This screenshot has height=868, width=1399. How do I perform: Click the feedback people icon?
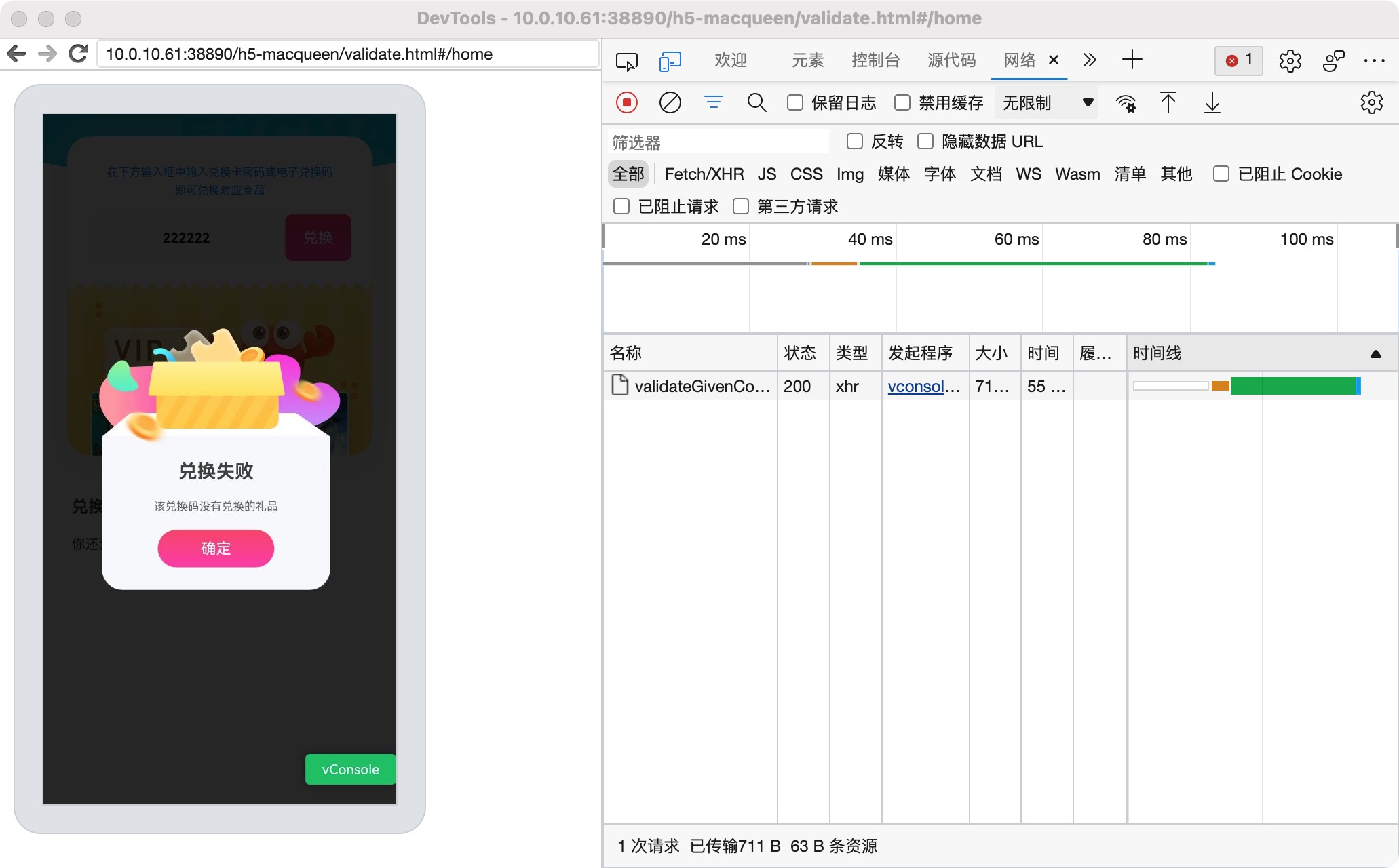(x=1333, y=61)
